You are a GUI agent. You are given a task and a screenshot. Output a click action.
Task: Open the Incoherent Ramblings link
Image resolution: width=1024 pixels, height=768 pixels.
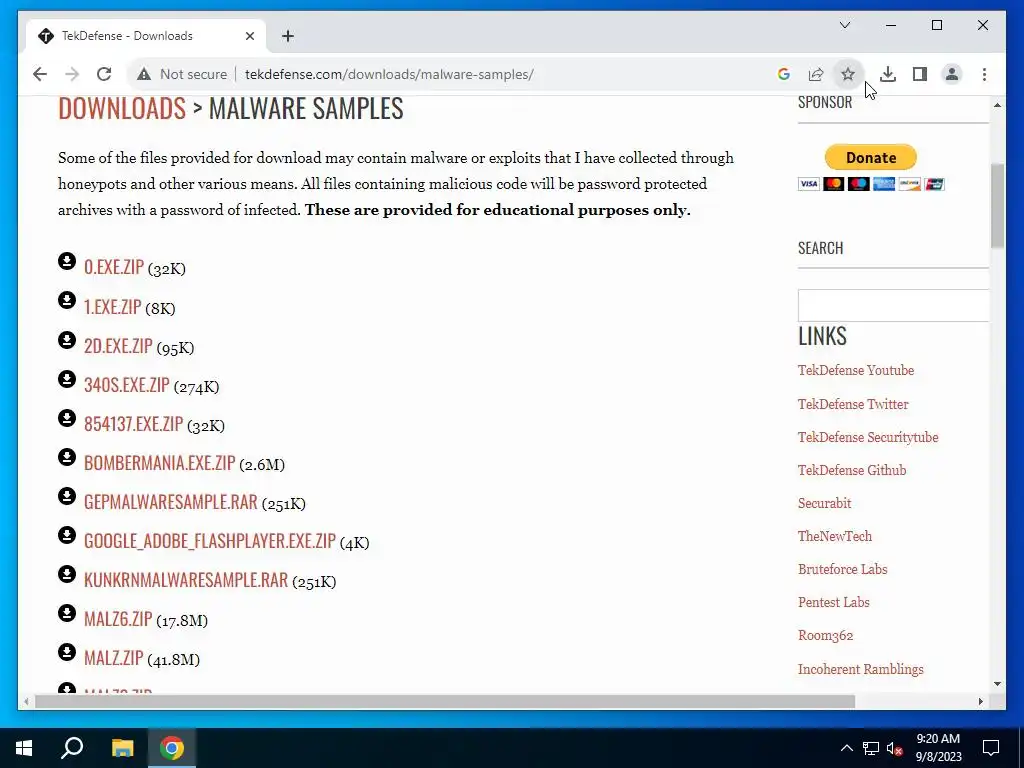860,669
